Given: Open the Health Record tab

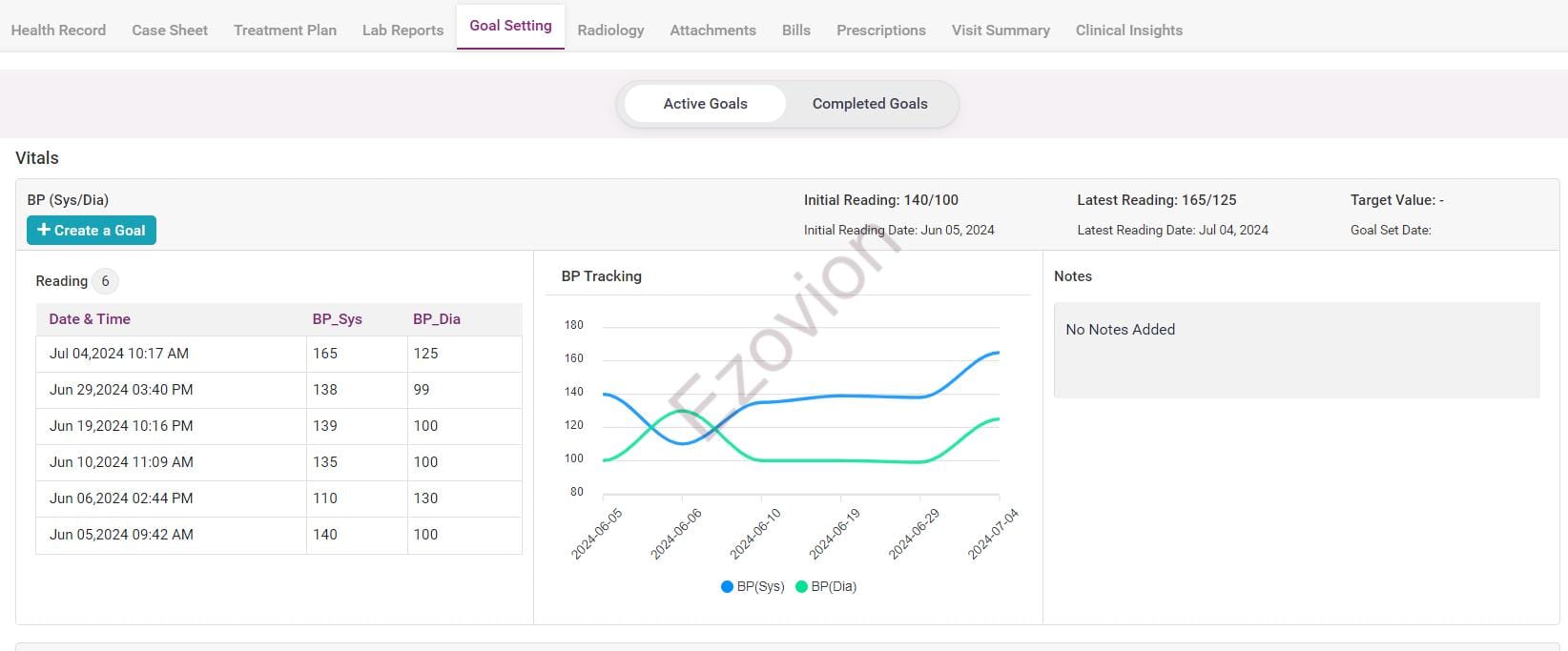Looking at the screenshot, I should click(58, 31).
